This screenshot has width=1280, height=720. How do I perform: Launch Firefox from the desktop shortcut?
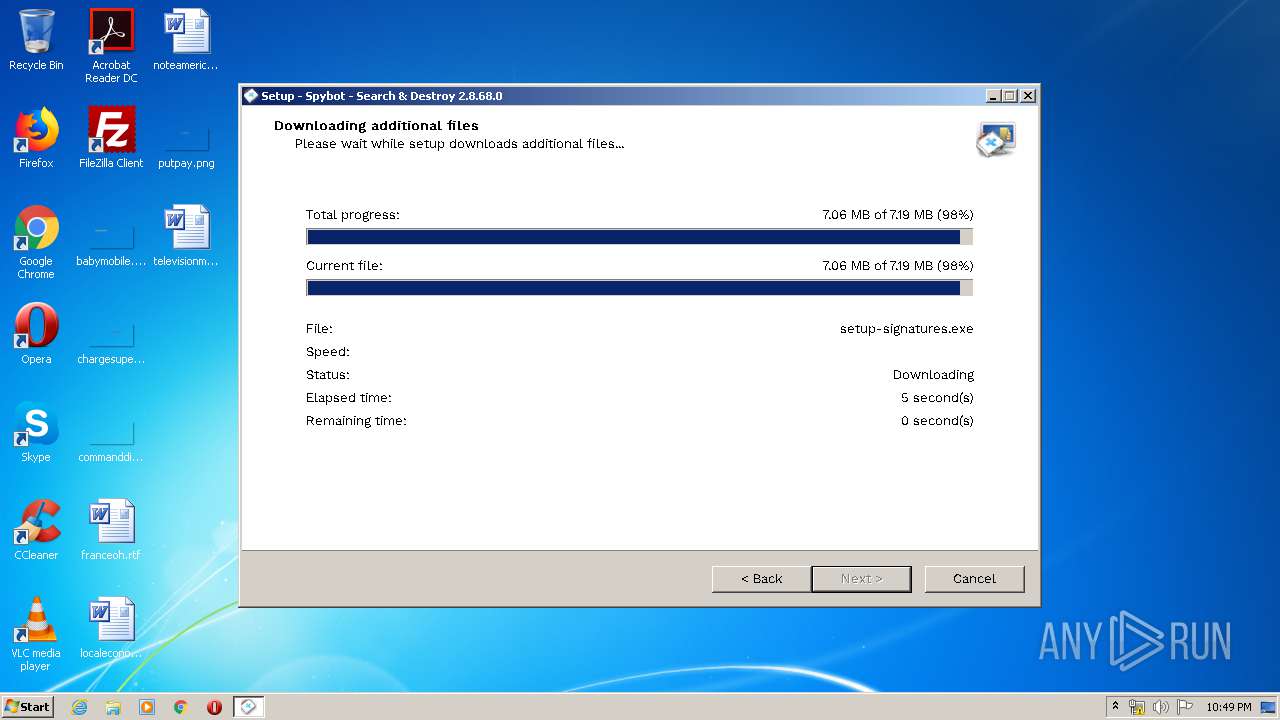coord(36,138)
